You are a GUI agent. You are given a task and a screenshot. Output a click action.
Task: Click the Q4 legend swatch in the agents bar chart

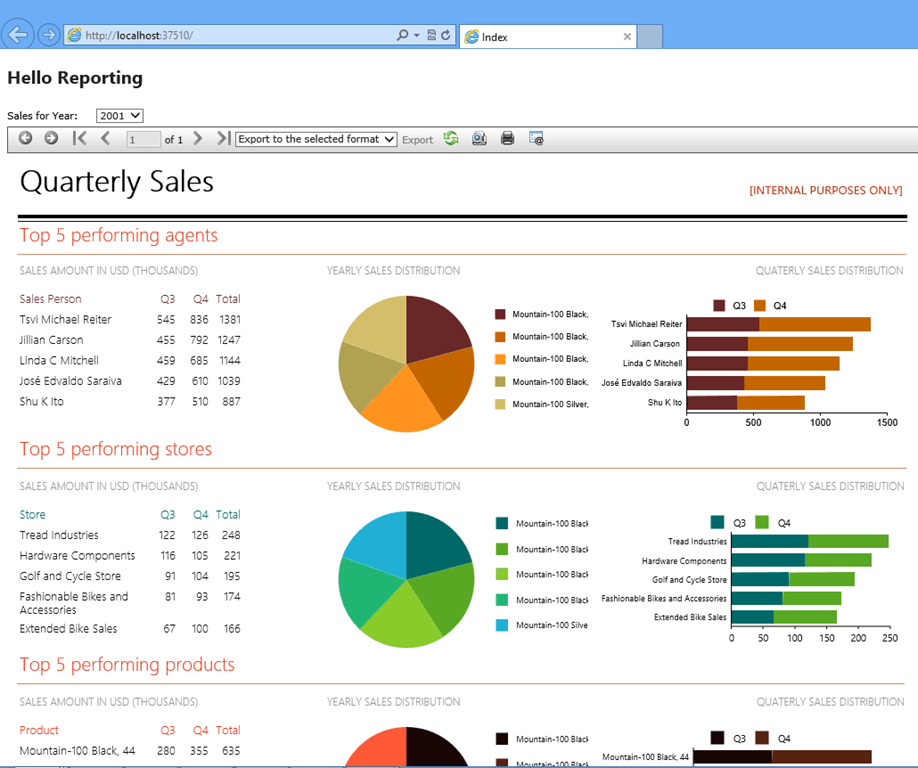[760, 306]
